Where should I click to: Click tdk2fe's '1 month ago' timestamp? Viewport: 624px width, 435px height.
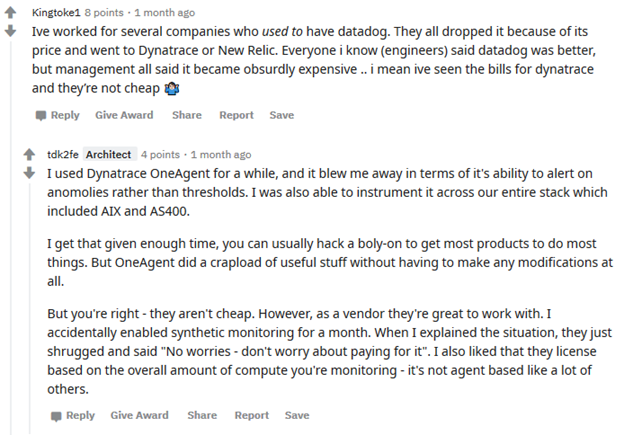pos(220,155)
